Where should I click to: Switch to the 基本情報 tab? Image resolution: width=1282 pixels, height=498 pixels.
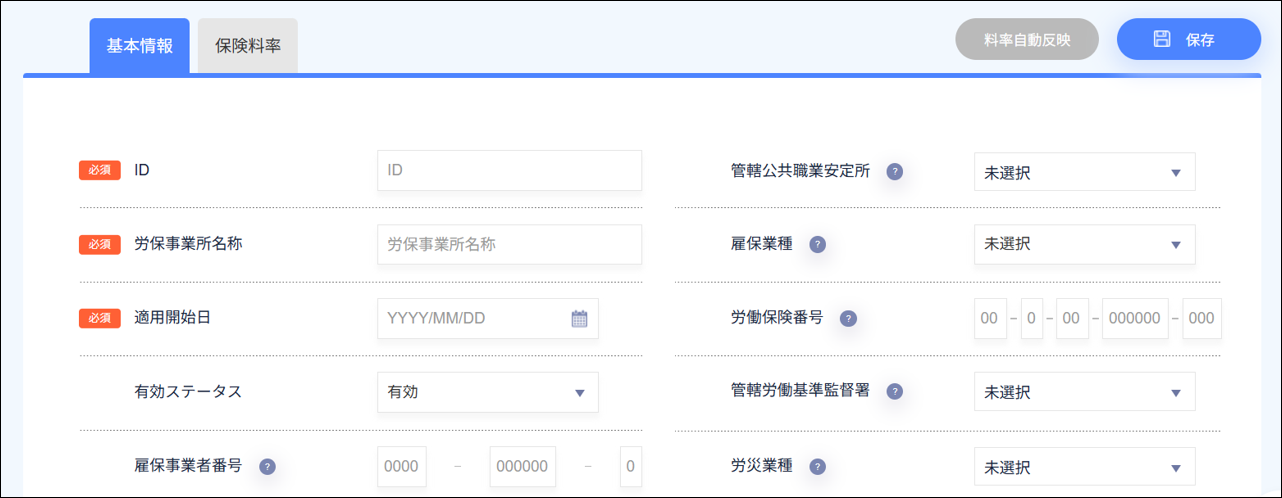(140, 46)
